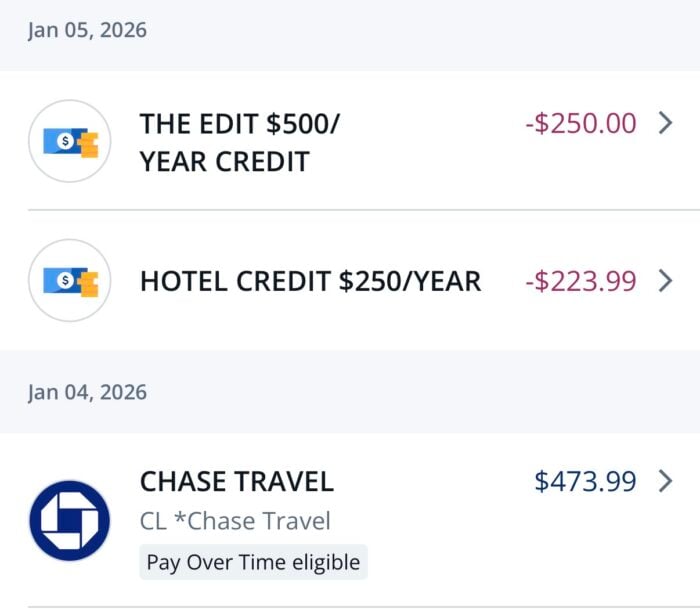700x609 pixels.
Task: Select the Jan 04, 2026 date header
Action: (87, 392)
